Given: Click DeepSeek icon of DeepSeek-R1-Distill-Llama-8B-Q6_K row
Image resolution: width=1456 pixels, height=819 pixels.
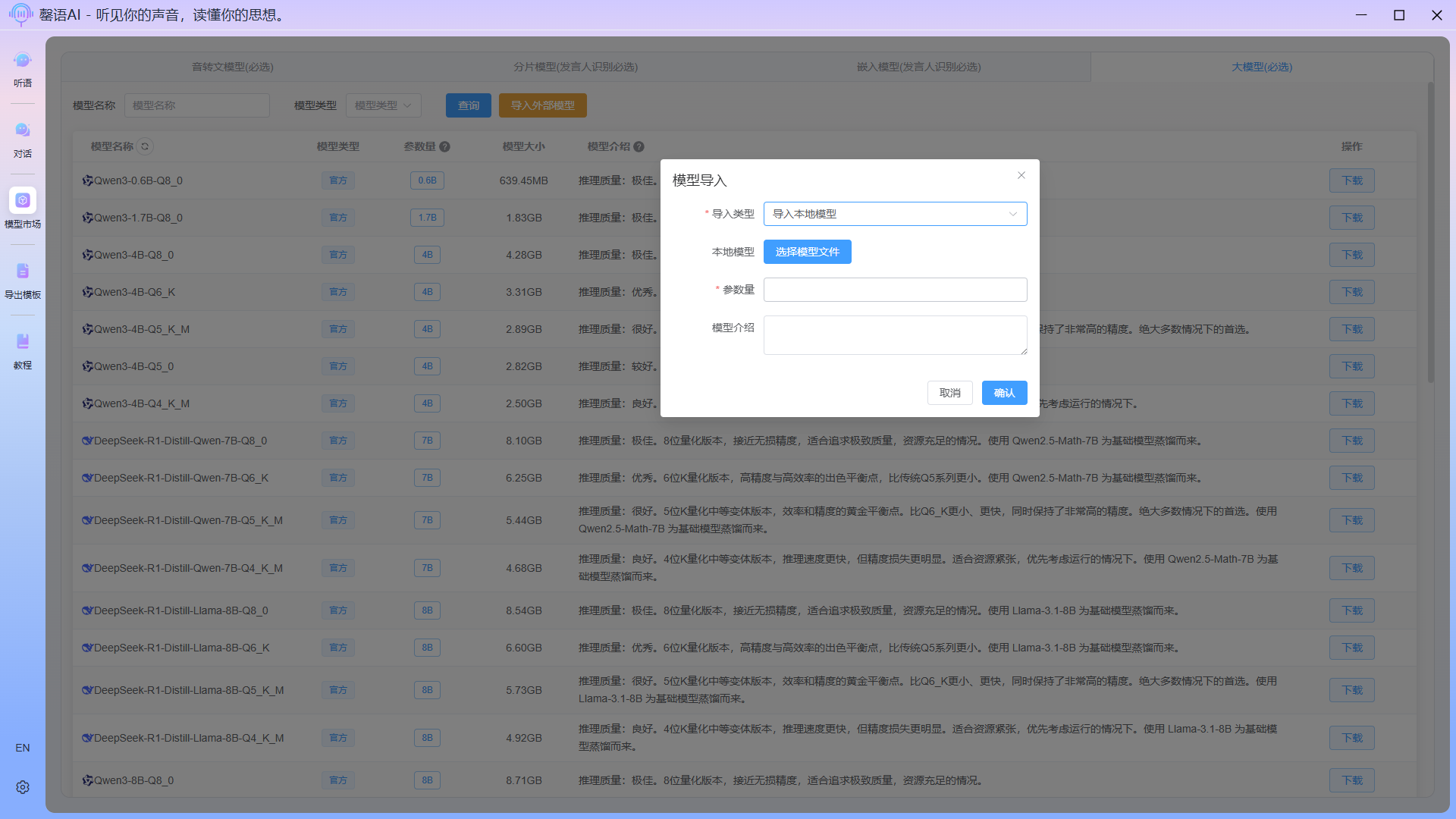Looking at the screenshot, I should coord(88,648).
